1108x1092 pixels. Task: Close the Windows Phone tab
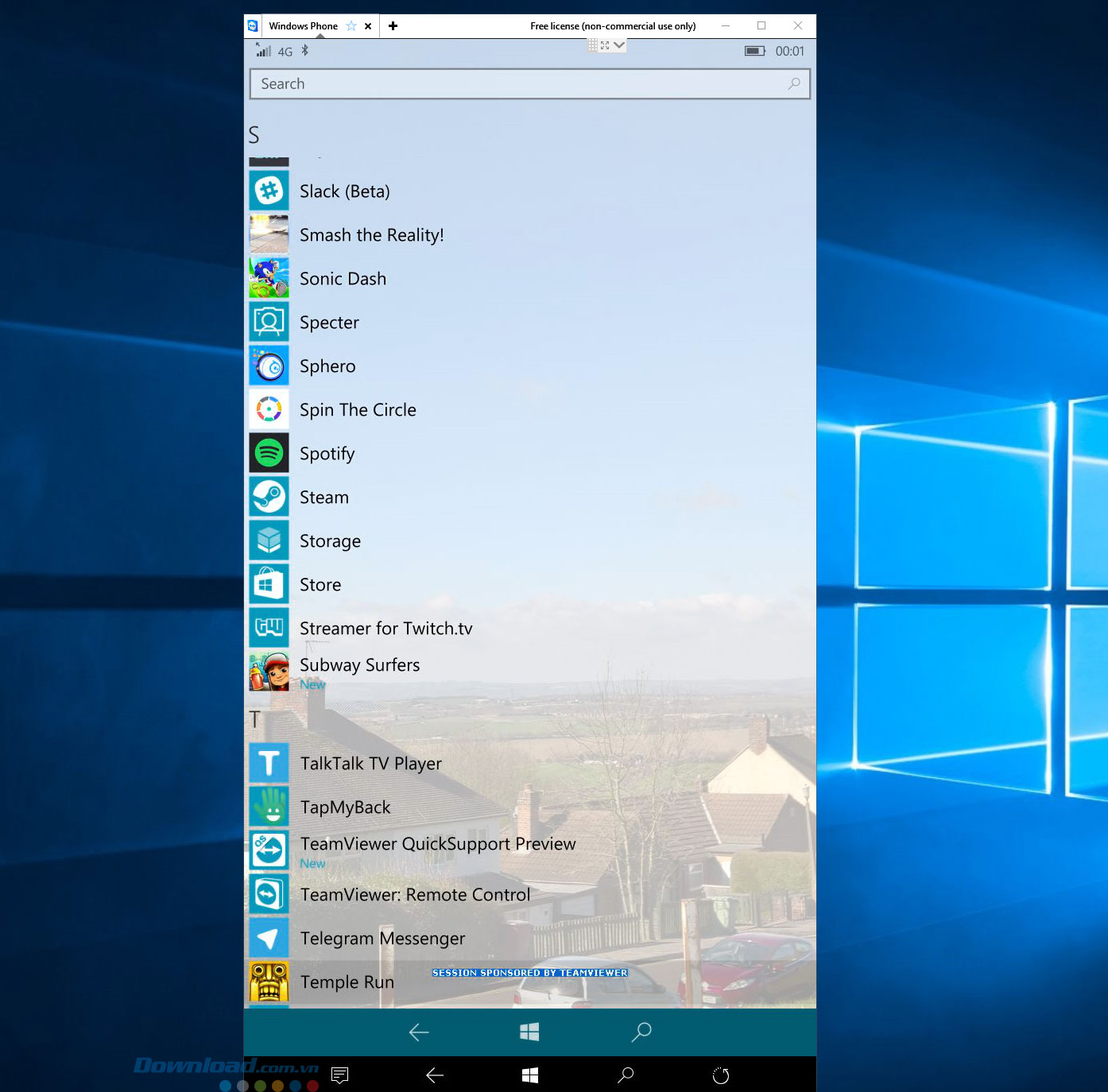tap(368, 26)
